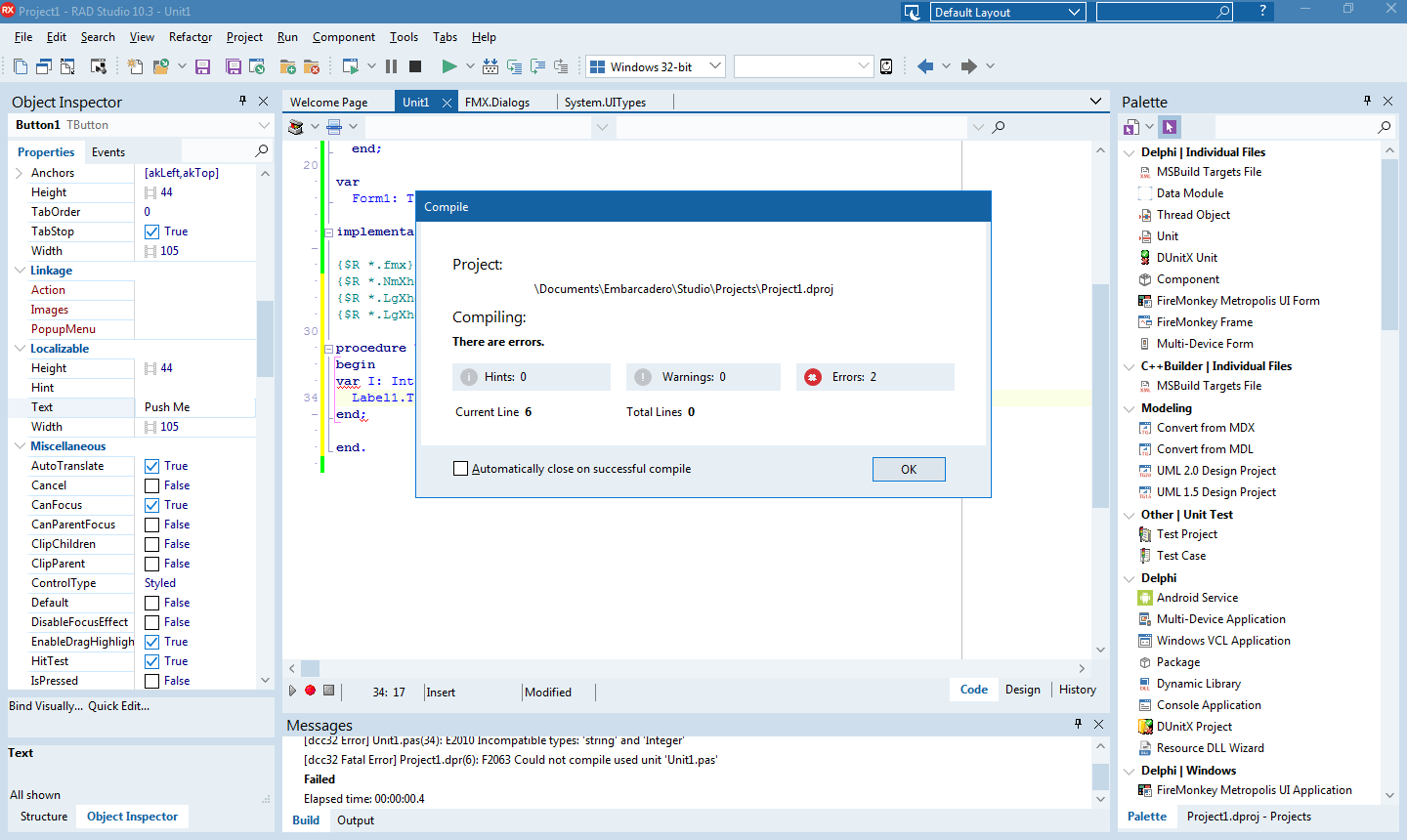The width and height of the screenshot is (1407, 840).
Task: Click the code editor search icon
Action: [998, 127]
